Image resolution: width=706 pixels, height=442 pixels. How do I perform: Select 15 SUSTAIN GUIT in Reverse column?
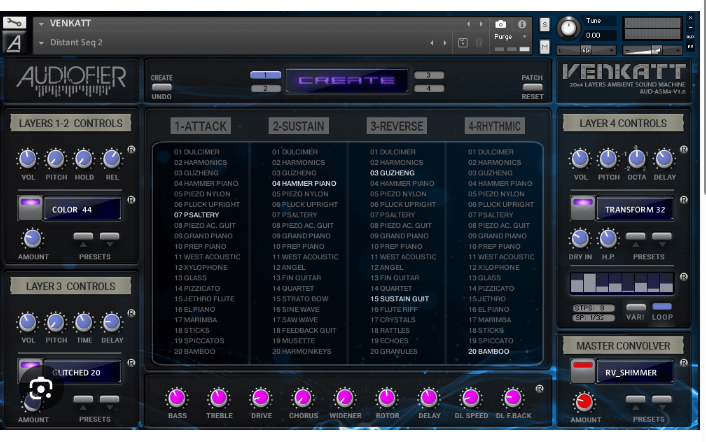pos(399,298)
